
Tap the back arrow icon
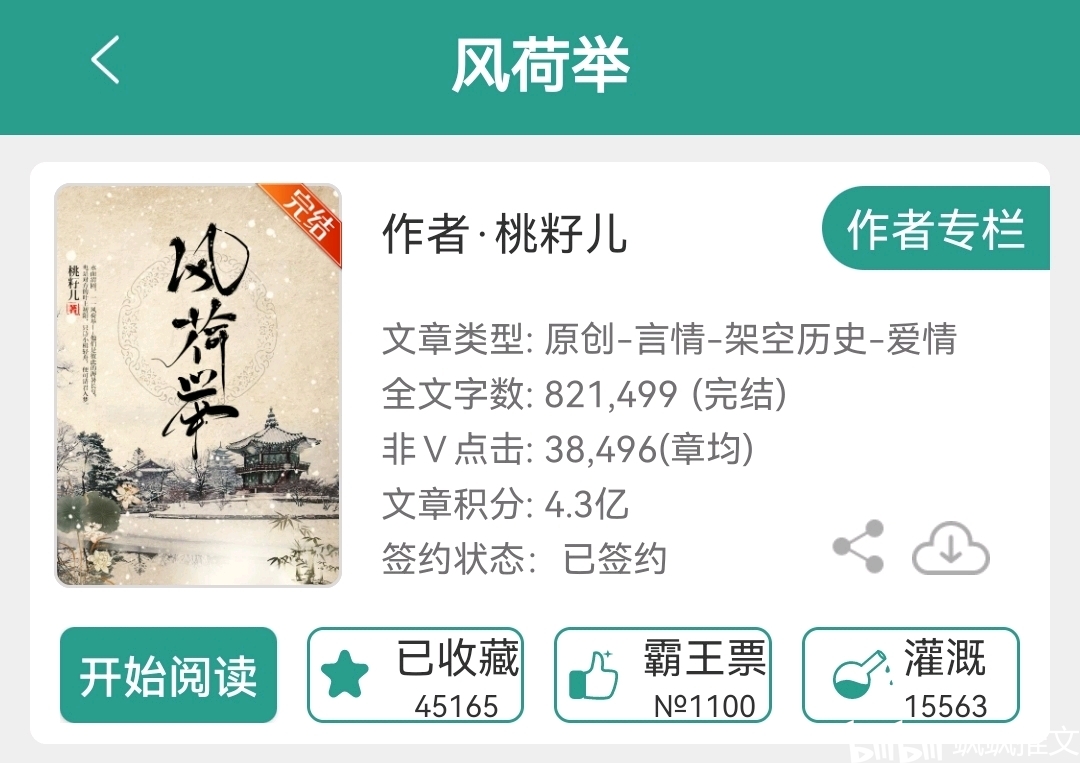105,60
